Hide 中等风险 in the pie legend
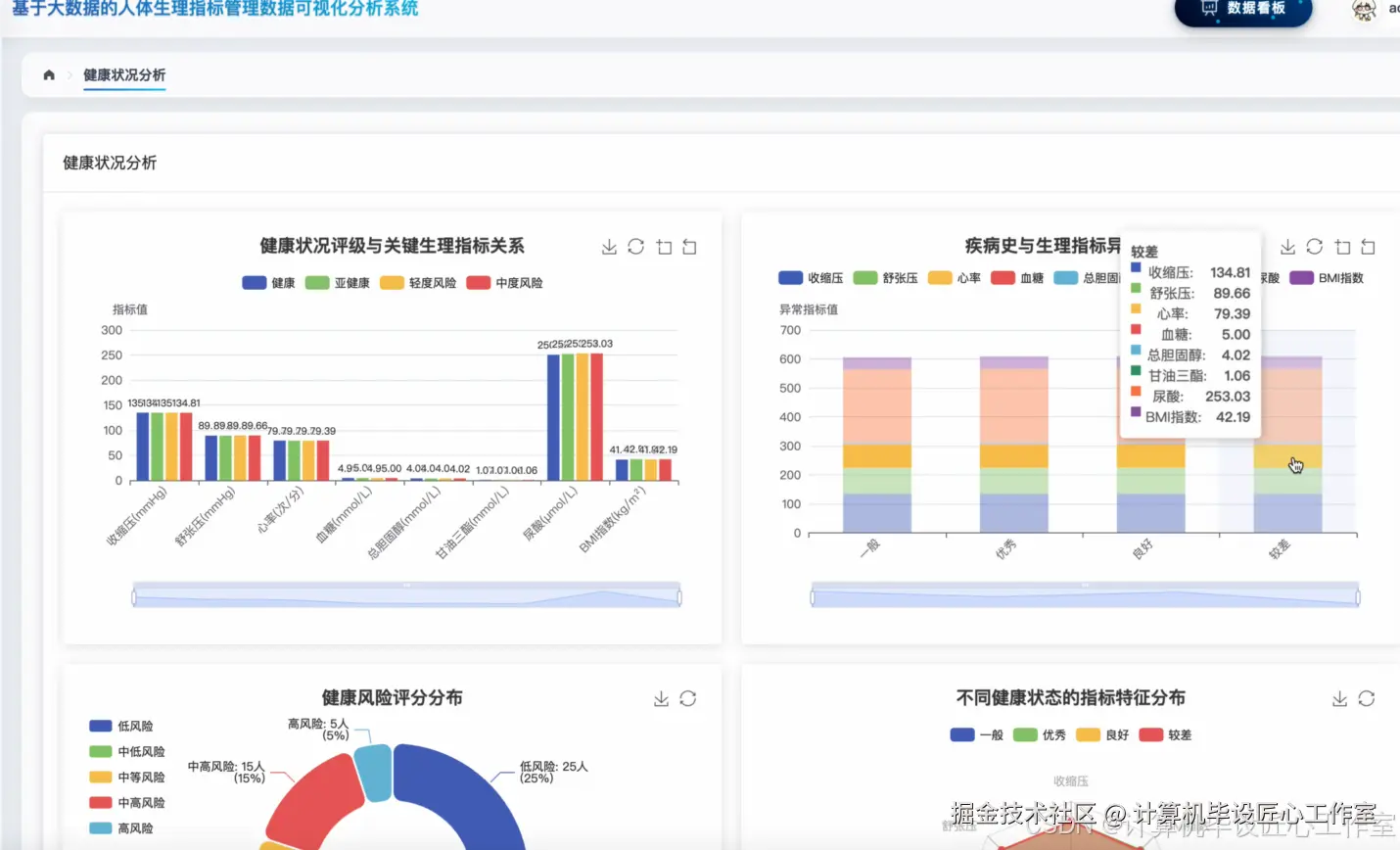 click(127, 778)
